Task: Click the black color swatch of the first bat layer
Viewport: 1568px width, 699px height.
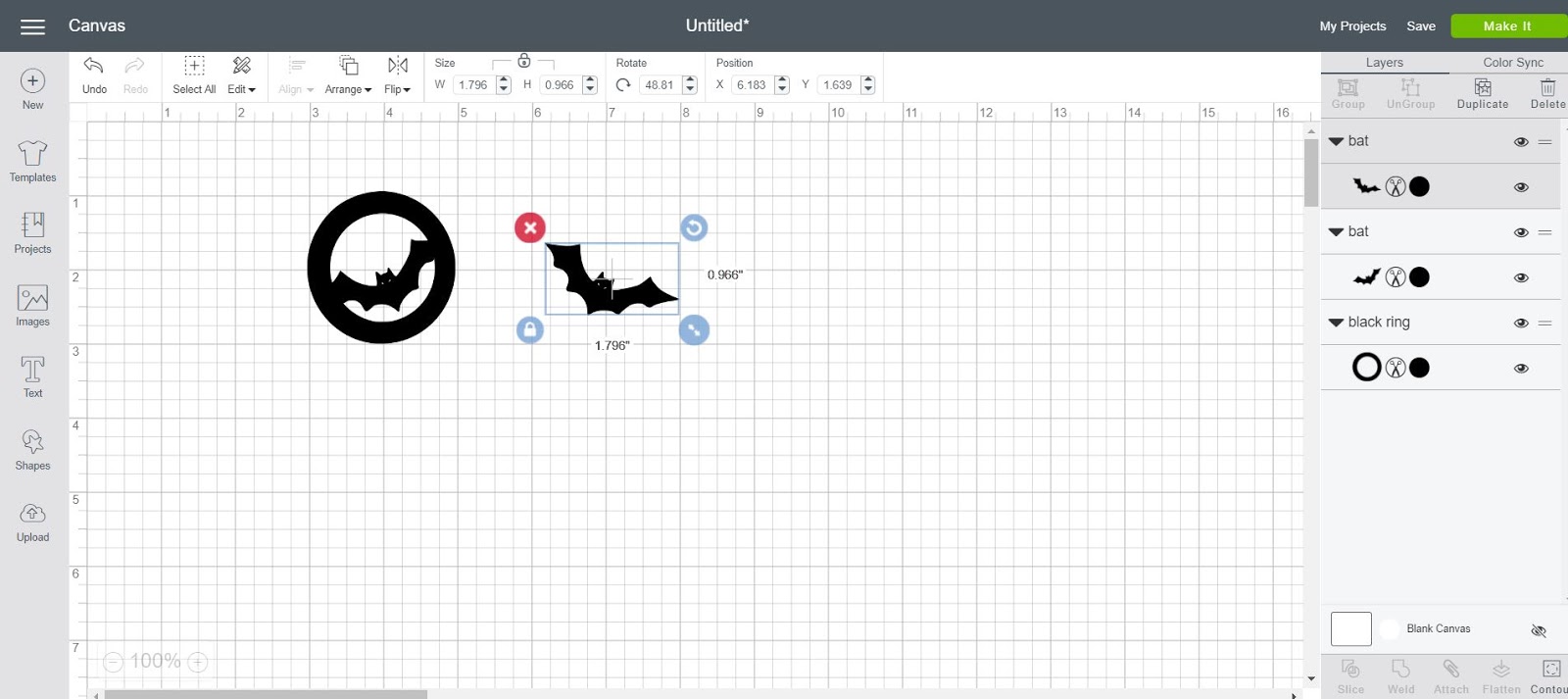Action: pyautogui.click(x=1419, y=186)
